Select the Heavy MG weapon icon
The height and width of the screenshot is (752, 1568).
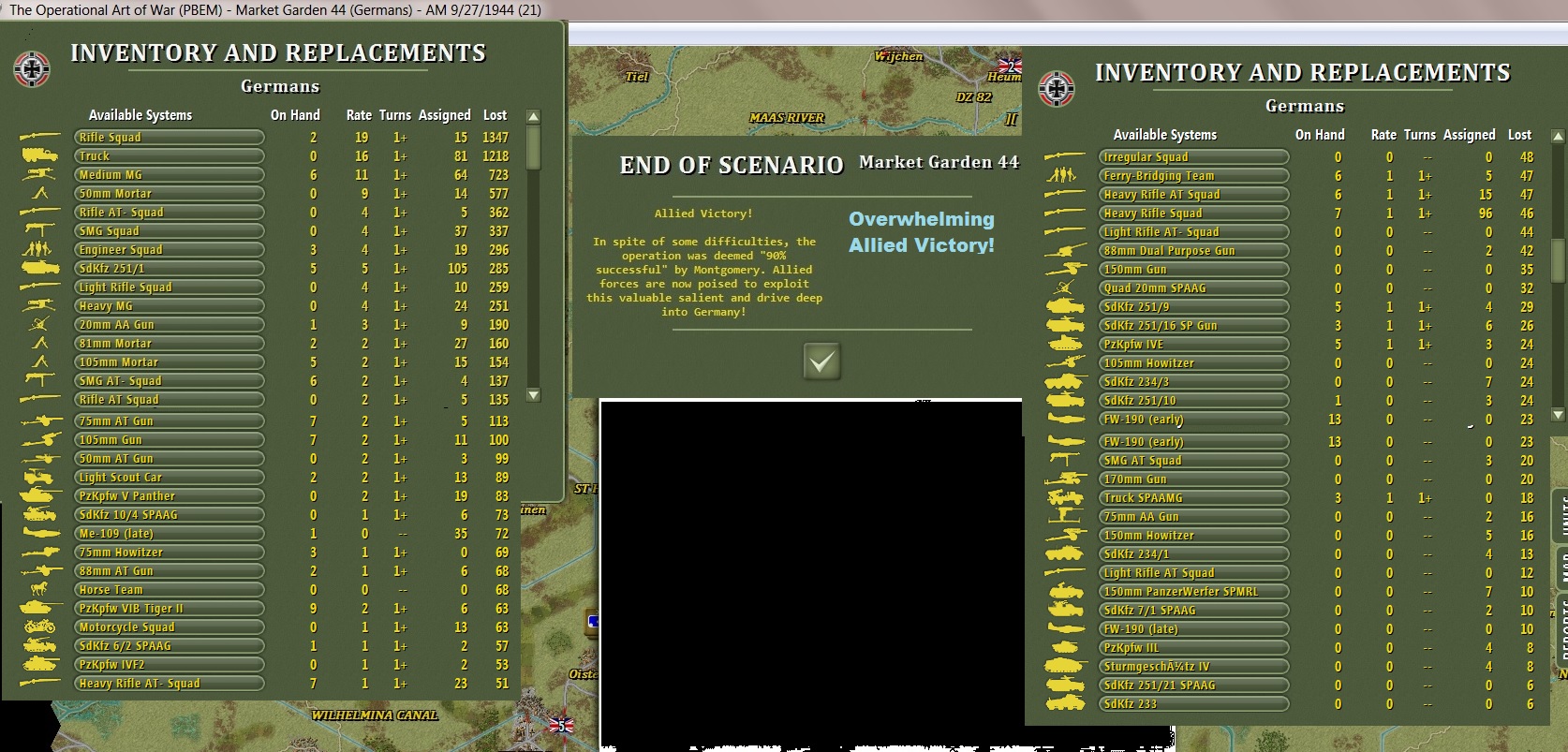point(39,306)
